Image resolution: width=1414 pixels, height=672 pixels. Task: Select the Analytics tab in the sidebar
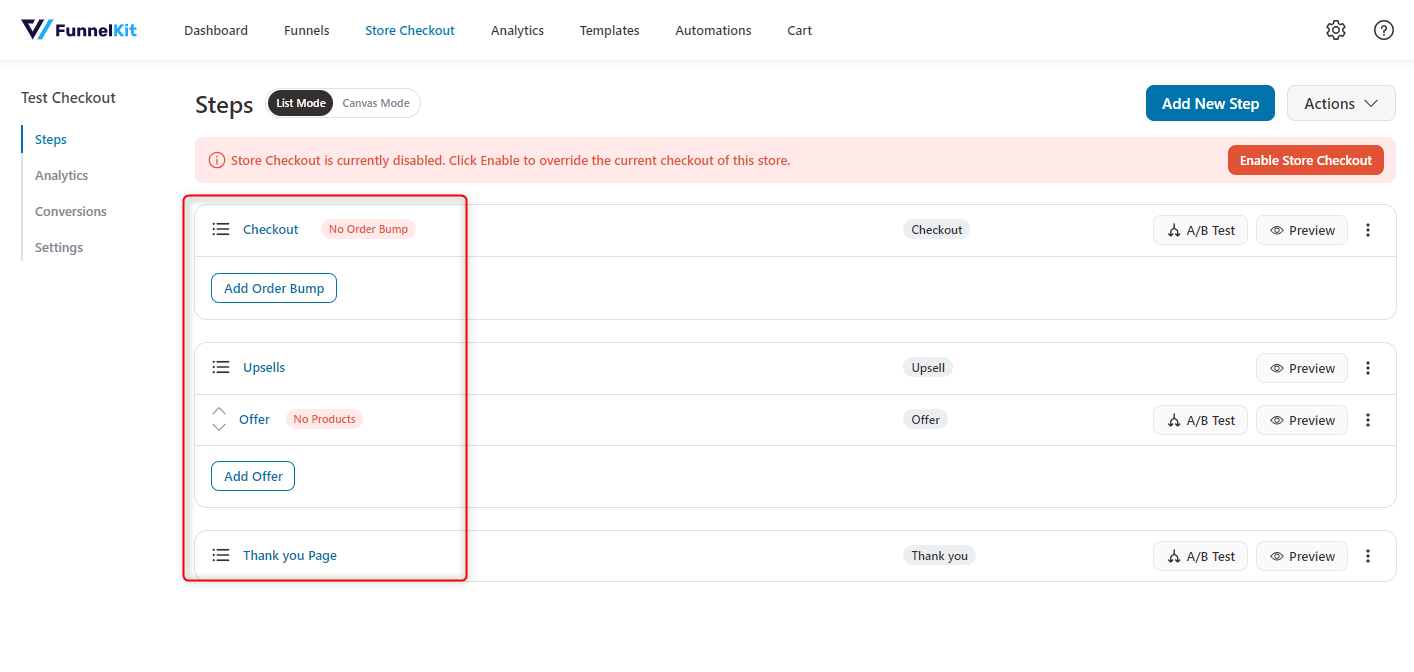[62, 175]
